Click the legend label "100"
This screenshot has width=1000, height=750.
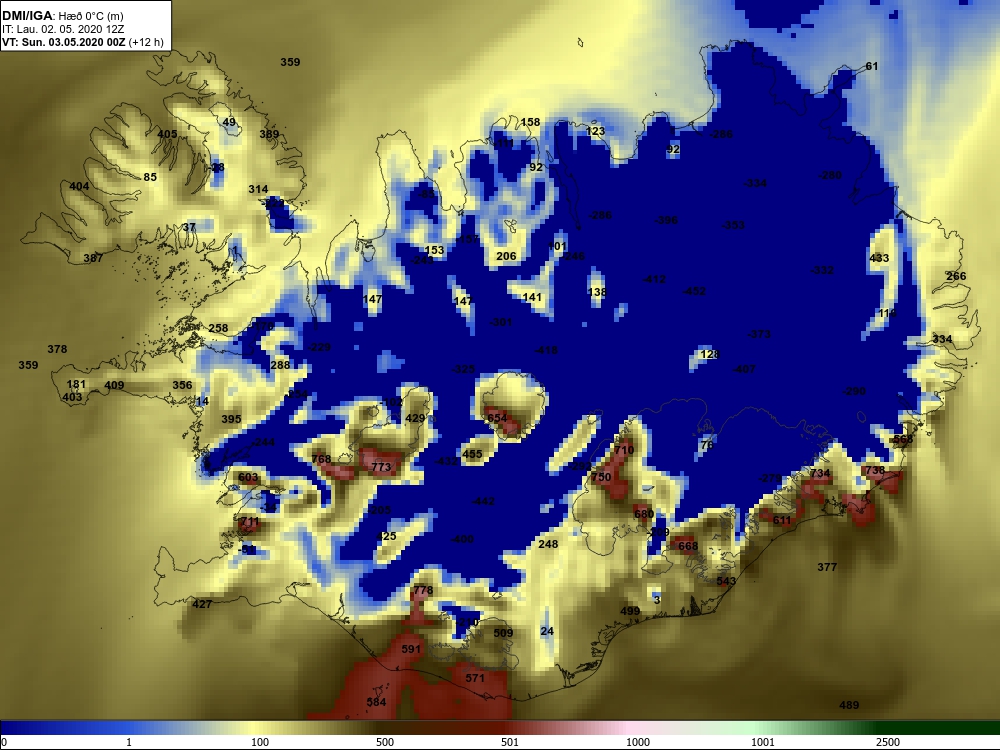(x=260, y=742)
